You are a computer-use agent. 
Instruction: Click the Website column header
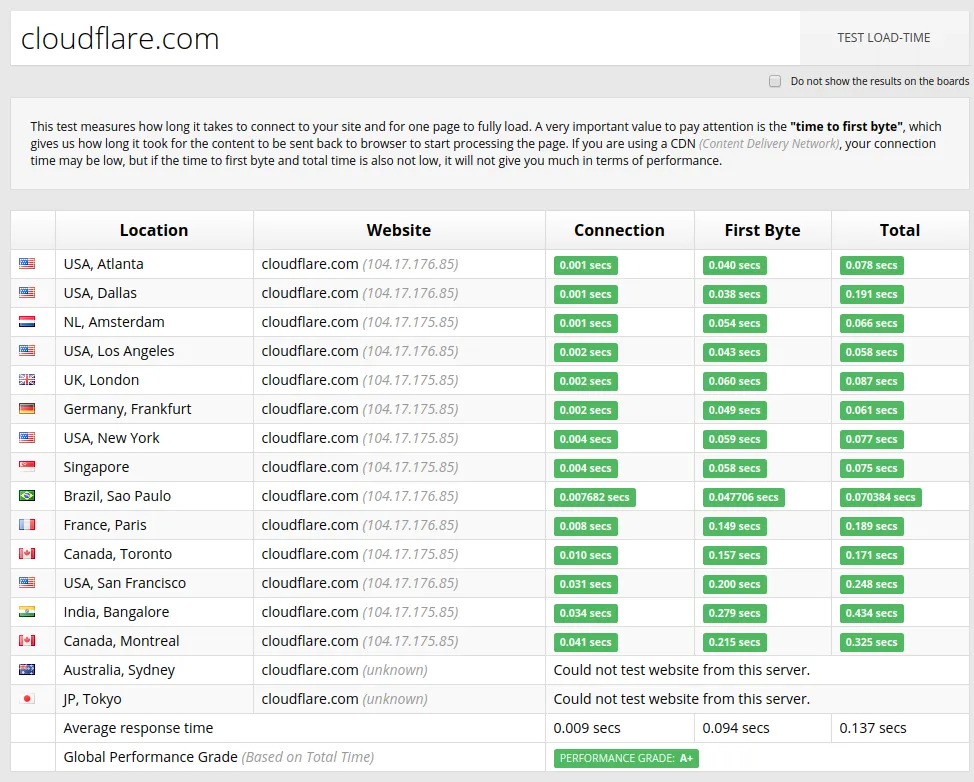399,230
